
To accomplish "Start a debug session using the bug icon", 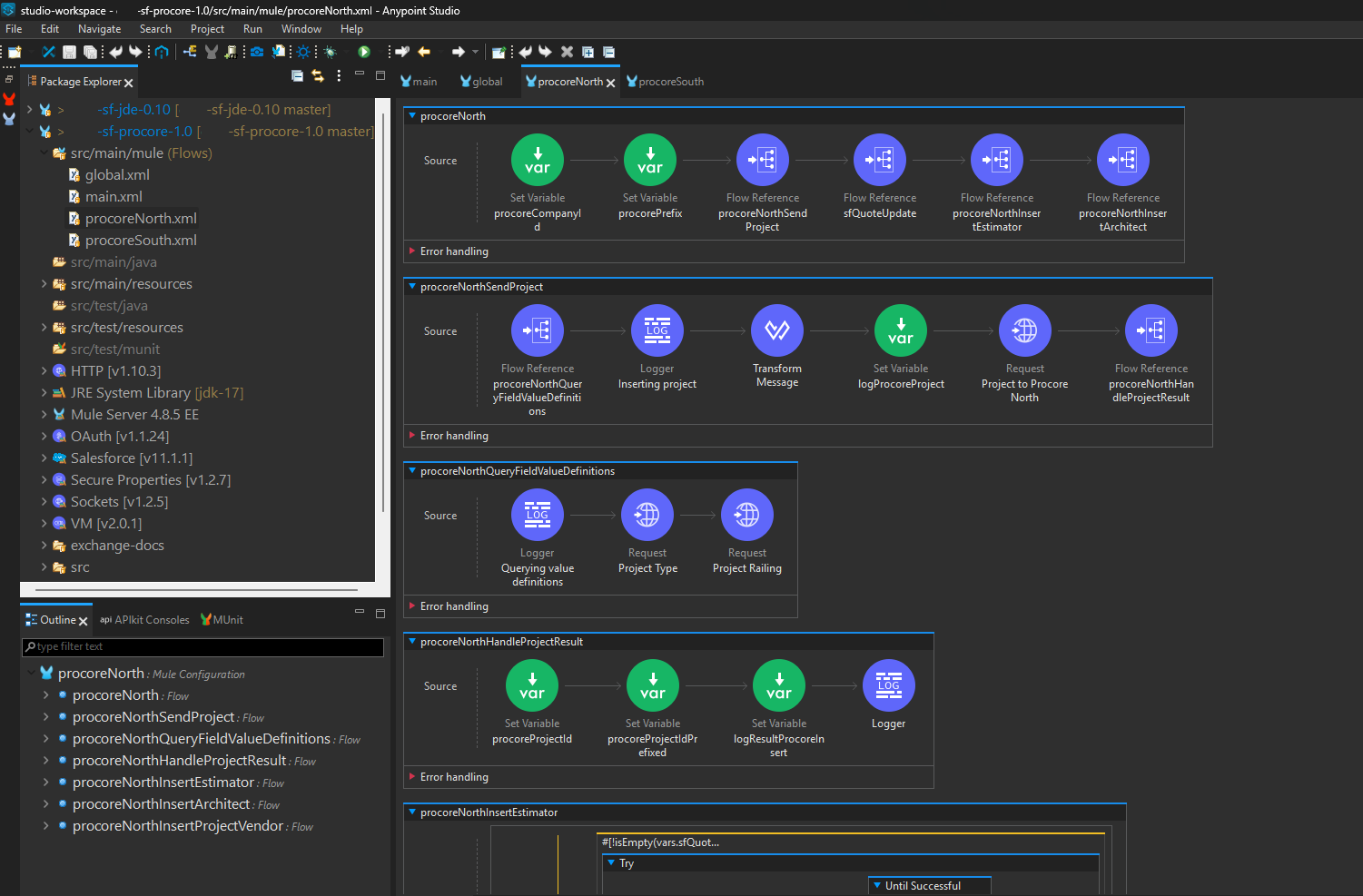I will click(330, 52).
